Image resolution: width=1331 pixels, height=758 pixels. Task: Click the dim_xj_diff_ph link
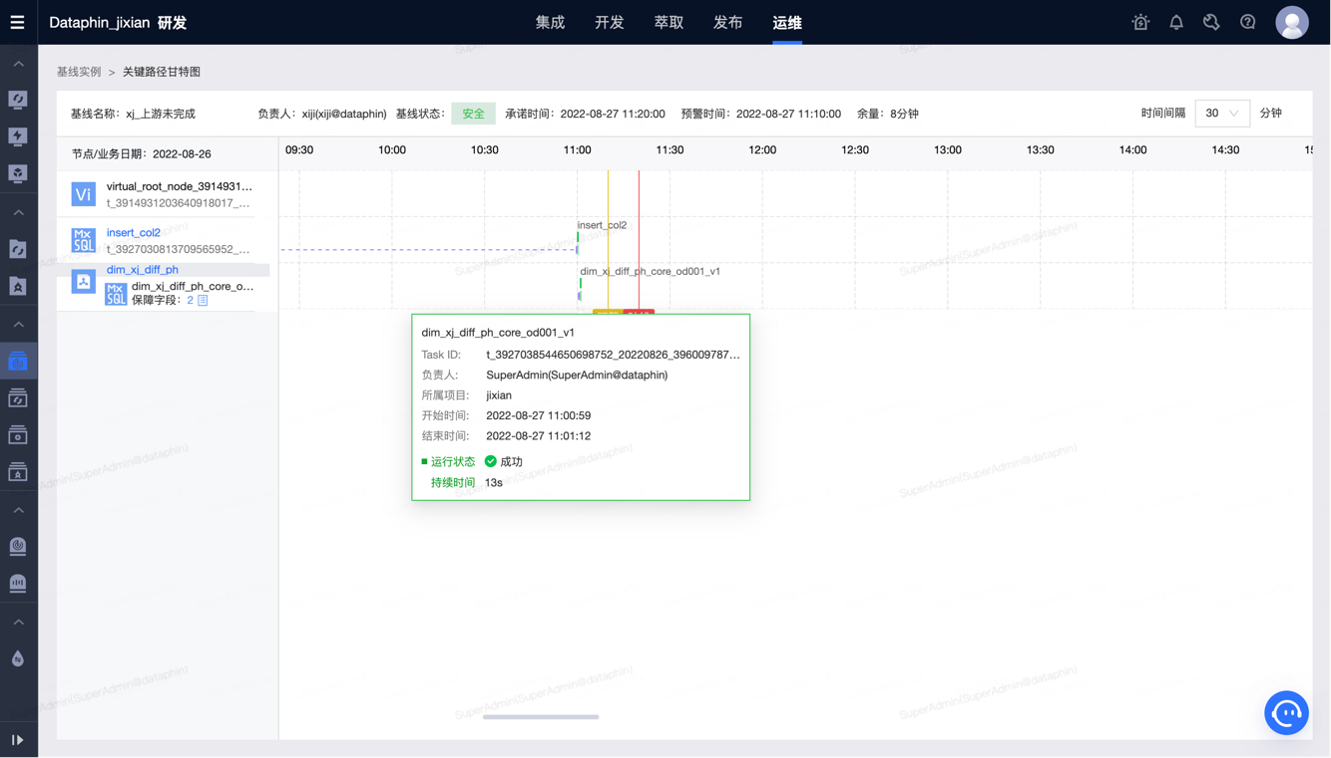(141, 269)
